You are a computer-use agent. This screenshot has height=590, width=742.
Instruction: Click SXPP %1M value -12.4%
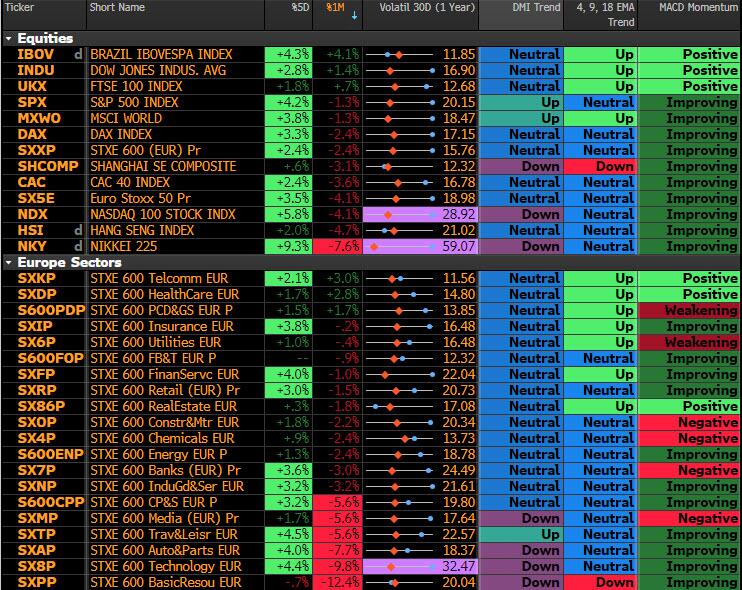[337, 582]
